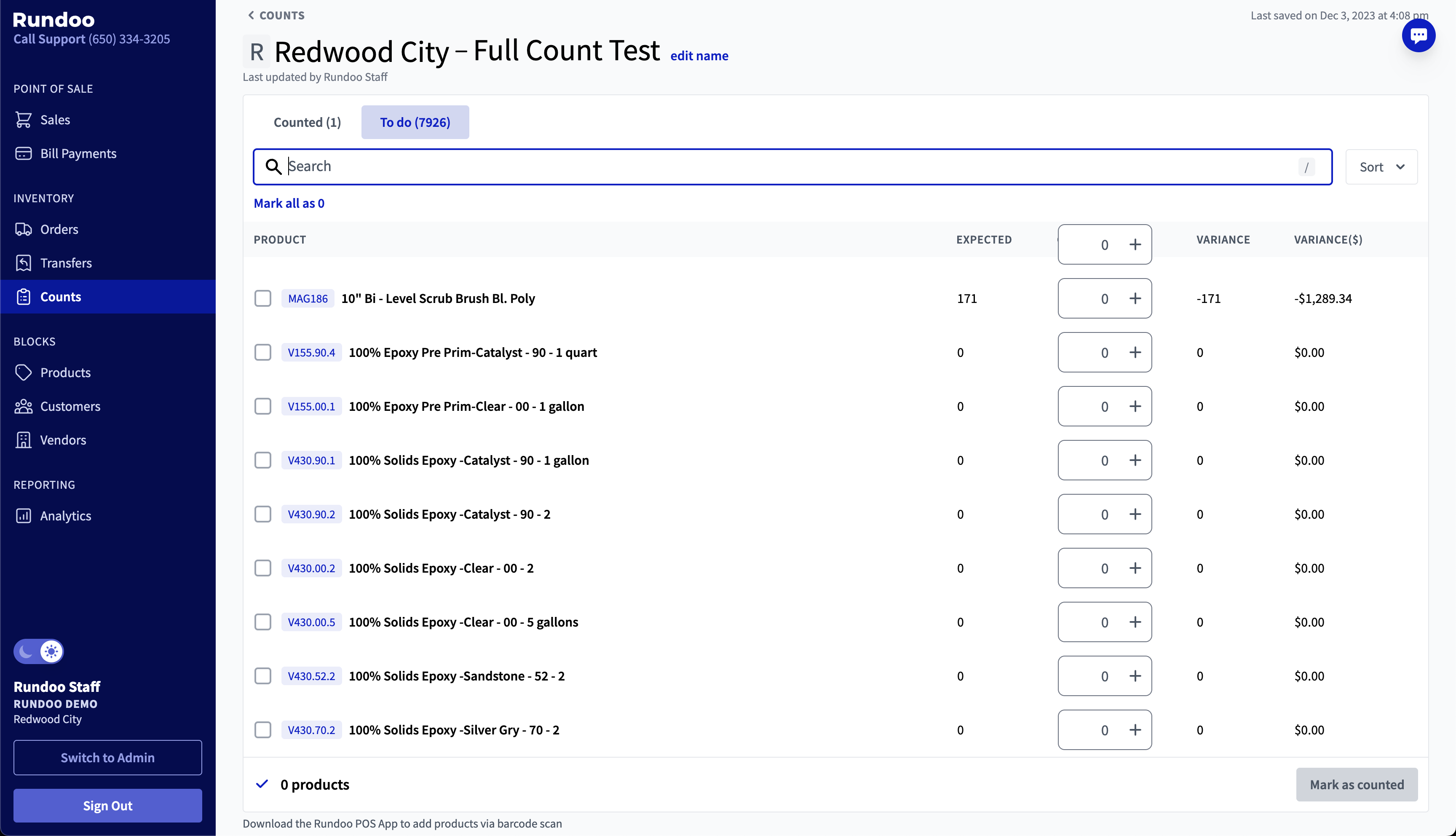Click the Orders truck icon

coord(24,229)
